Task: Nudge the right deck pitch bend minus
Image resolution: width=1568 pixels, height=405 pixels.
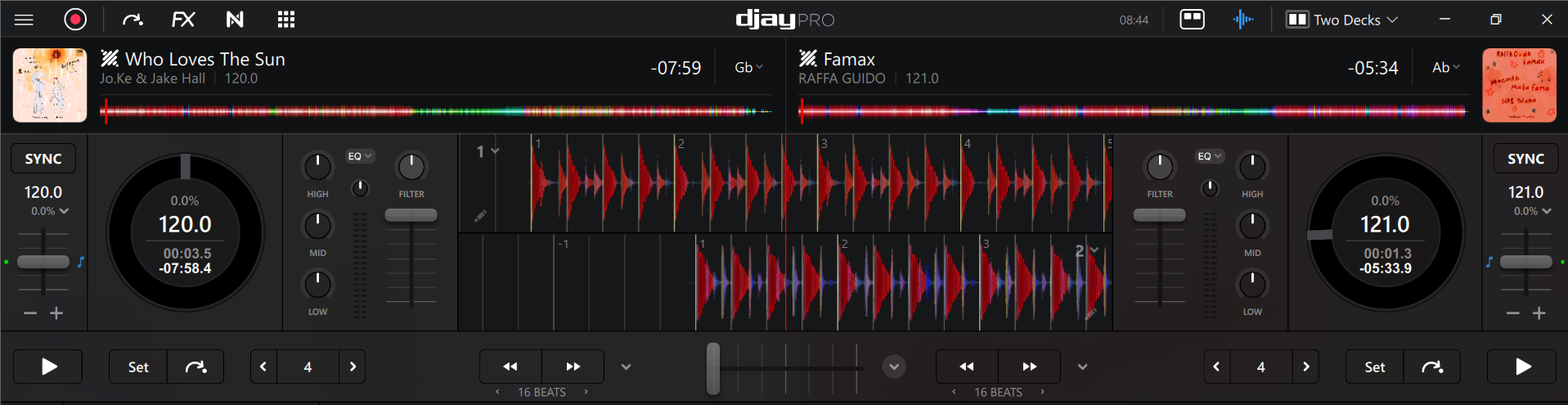Action: pos(1512,313)
